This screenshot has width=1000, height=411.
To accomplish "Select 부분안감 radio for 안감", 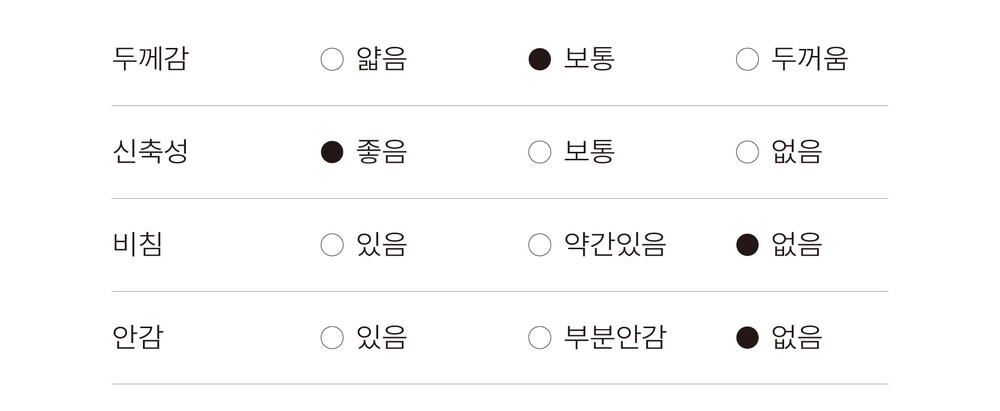I will click(x=540, y=338).
